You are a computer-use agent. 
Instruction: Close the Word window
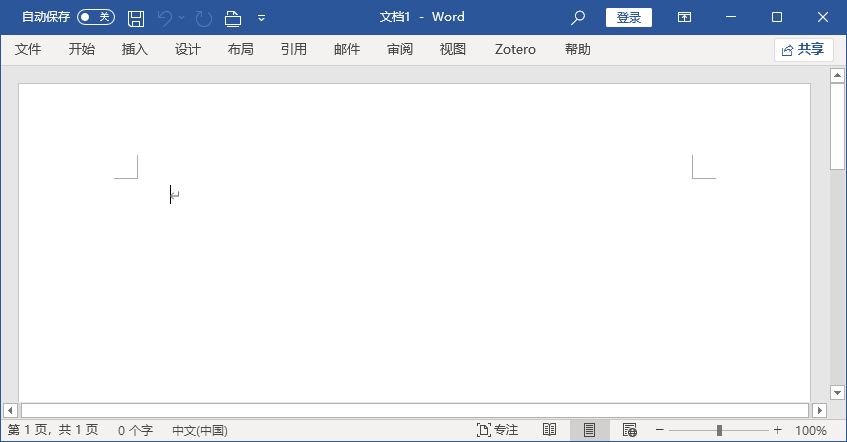click(x=823, y=17)
